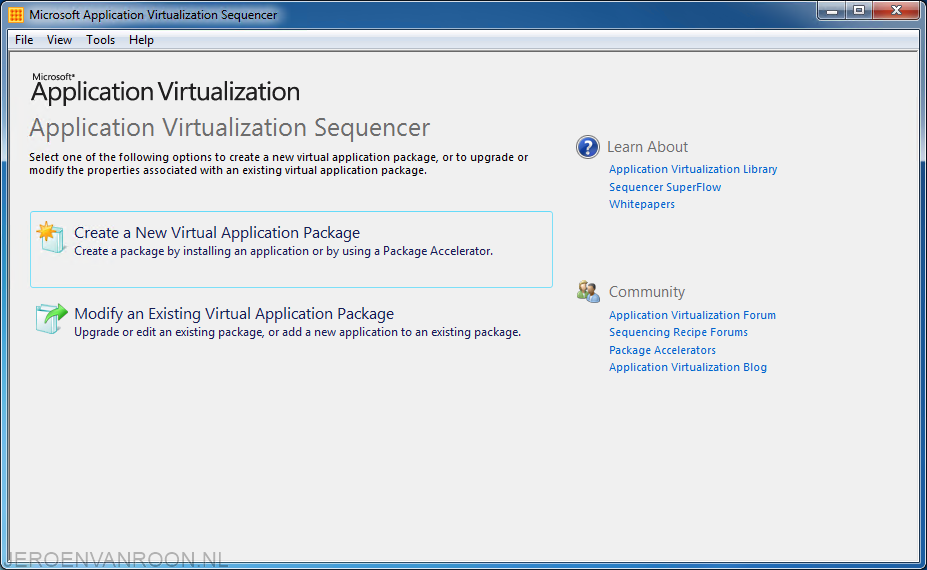Visit the Application Virtualization Forum link
The width and height of the screenshot is (927, 570).
click(x=692, y=315)
